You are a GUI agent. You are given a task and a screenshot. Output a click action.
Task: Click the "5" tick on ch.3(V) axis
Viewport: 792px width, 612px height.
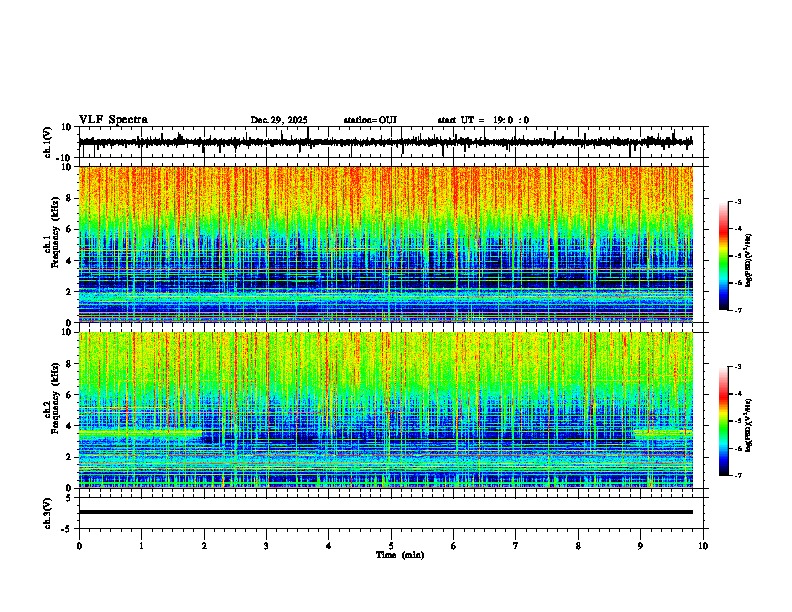click(x=69, y=497)
